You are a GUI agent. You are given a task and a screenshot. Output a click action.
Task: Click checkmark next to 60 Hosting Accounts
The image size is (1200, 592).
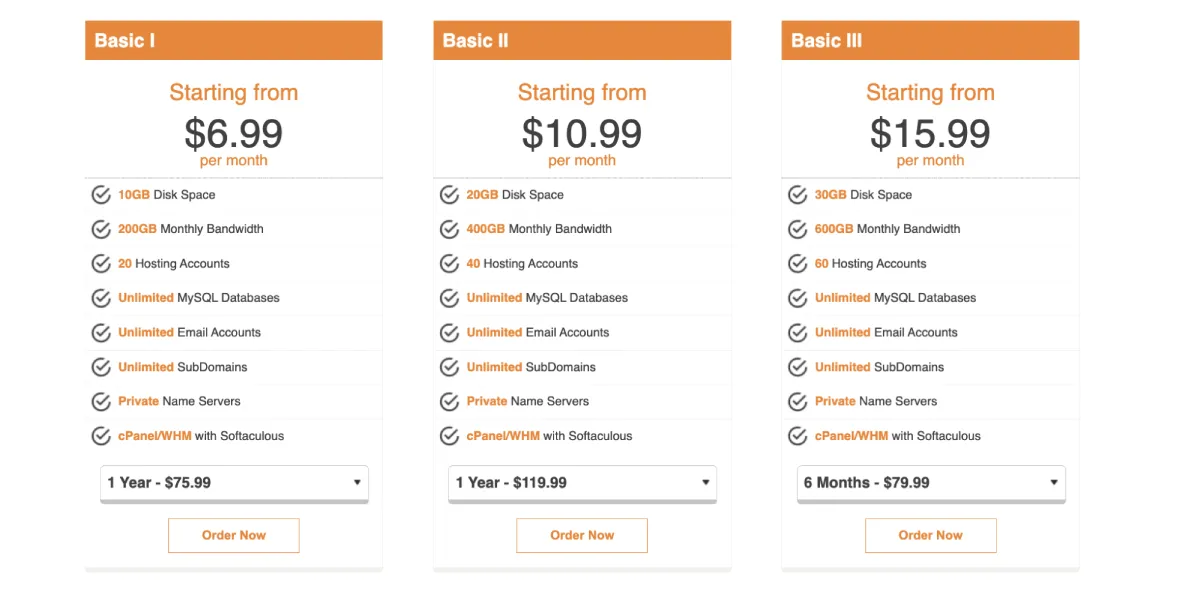click(797, 264)
